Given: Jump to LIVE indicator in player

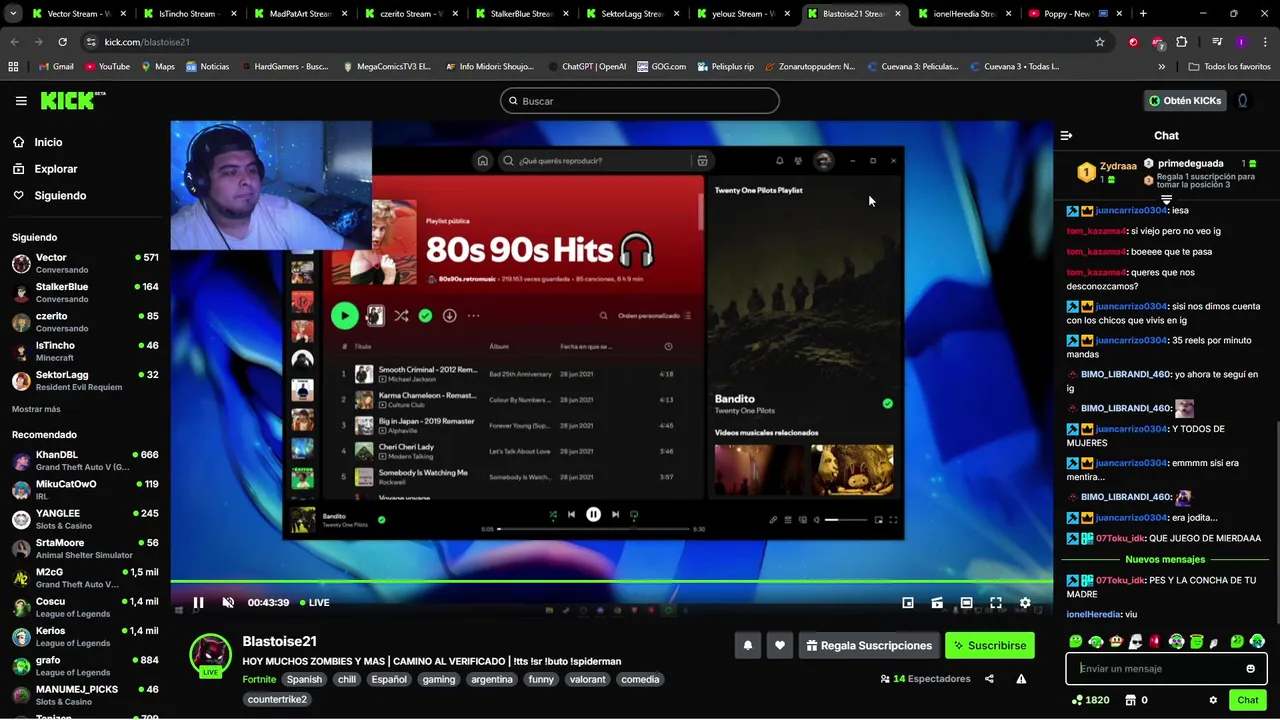Looking at the screenshot, I should tap(313, 603).
